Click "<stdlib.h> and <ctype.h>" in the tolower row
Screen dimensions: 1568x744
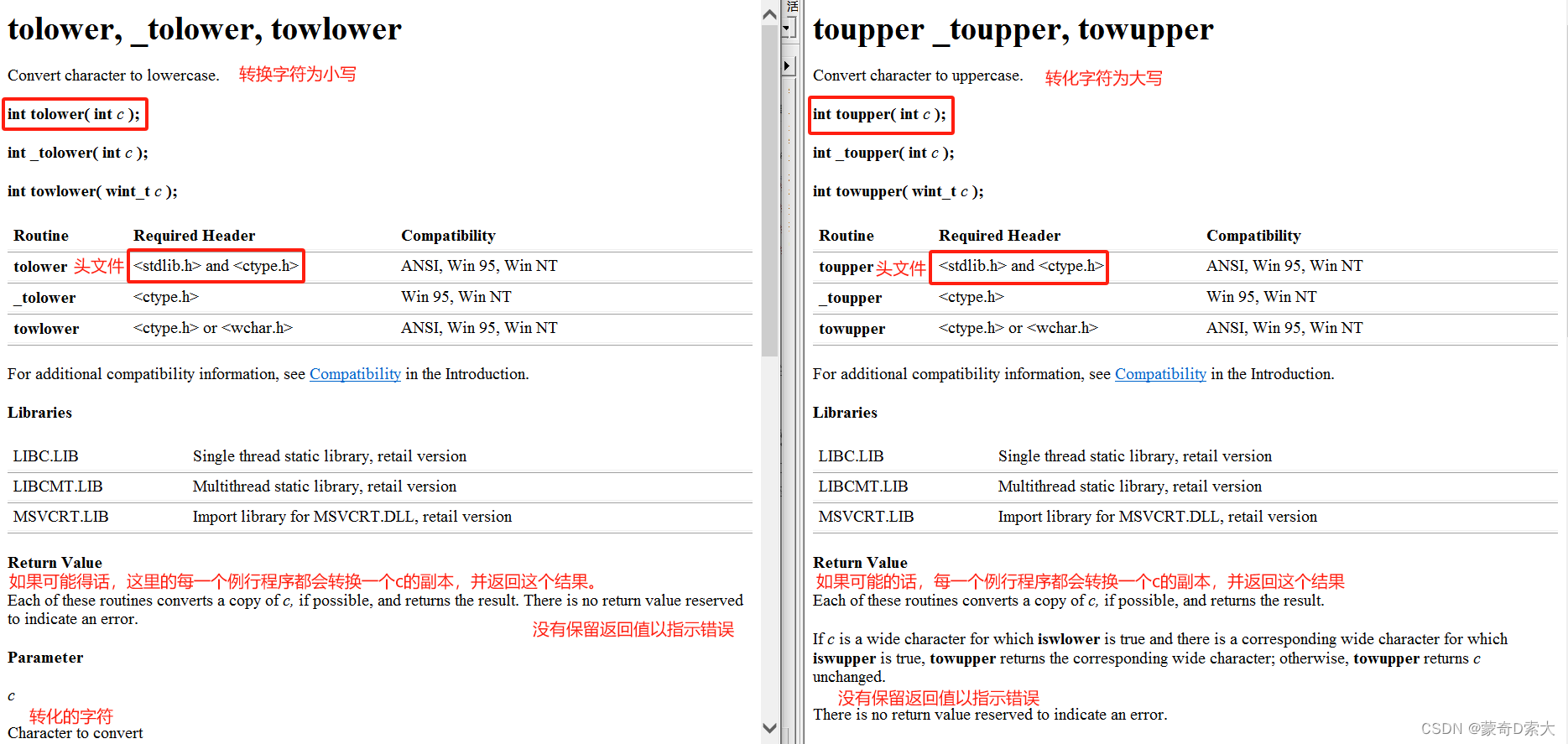[216, 266]
